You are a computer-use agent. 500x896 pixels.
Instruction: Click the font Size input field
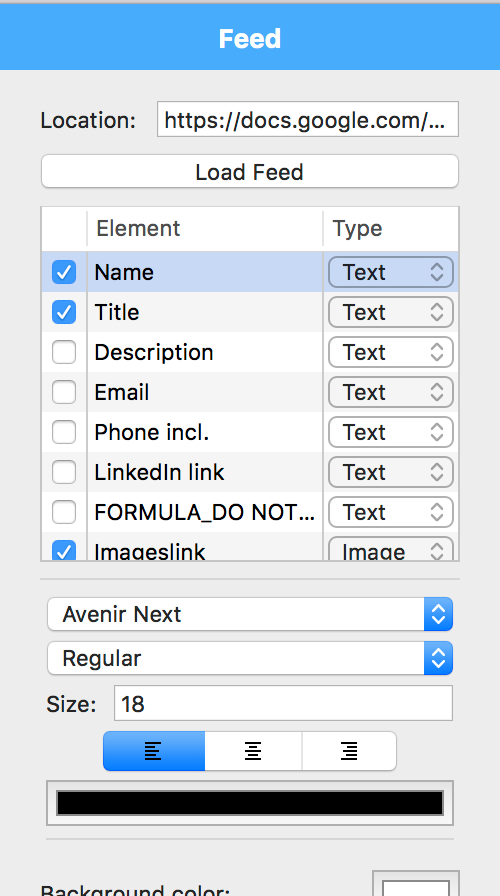[283, 703]
